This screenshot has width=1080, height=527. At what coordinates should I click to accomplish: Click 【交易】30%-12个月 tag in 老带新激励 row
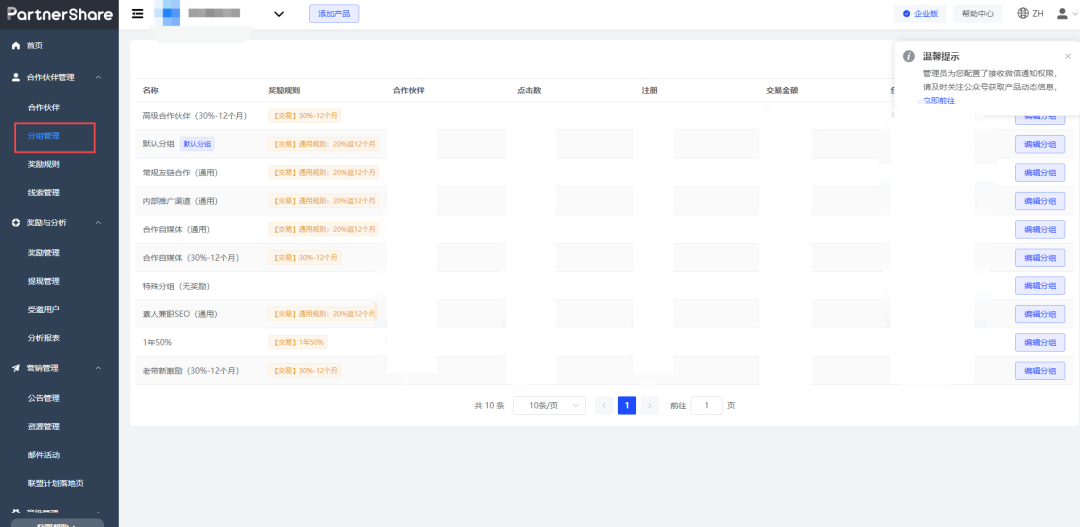[x=304, y=371]
